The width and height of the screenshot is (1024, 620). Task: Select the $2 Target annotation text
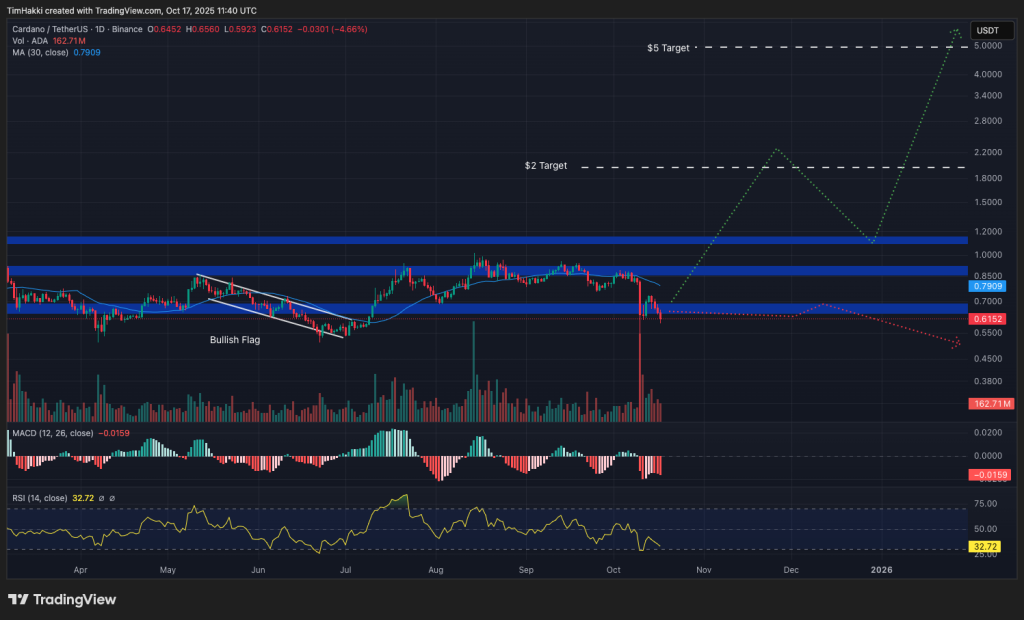548,165
